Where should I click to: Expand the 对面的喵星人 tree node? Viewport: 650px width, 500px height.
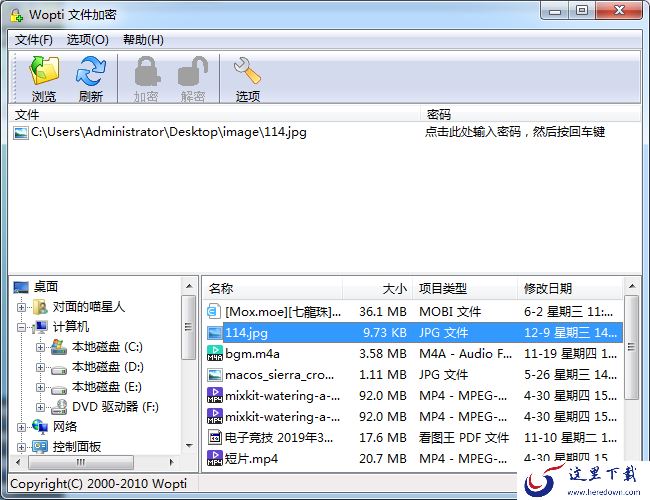coord(21,307)
